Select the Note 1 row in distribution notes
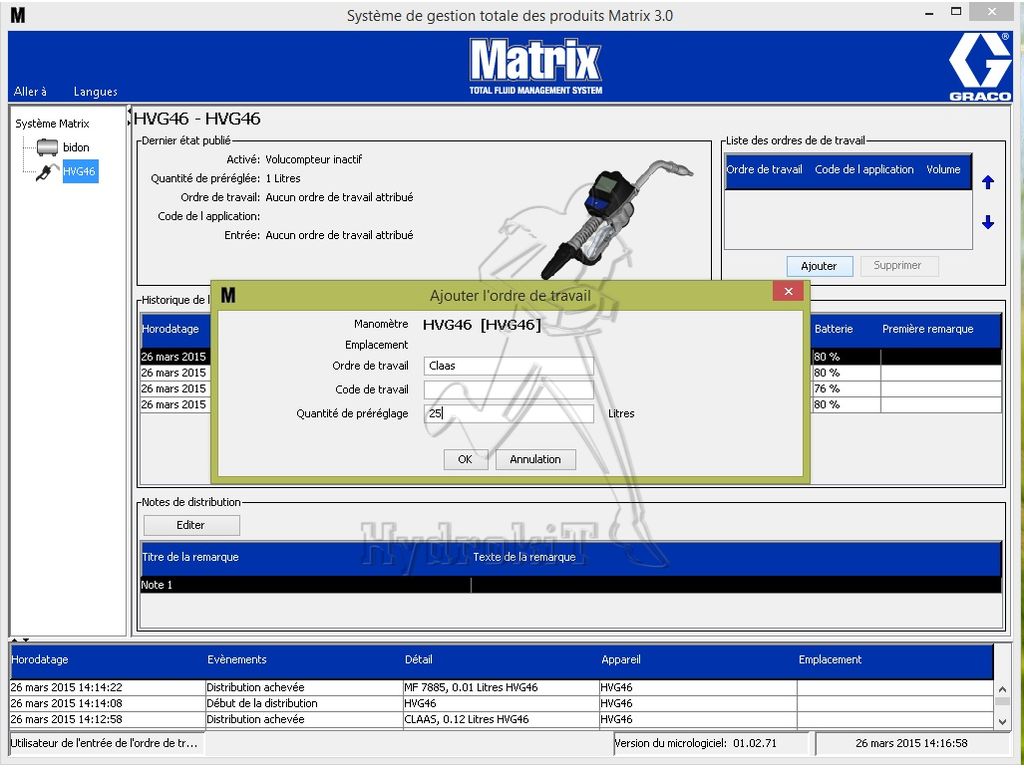The height and width of the screenshot is (768, 1024). [300, 584]
